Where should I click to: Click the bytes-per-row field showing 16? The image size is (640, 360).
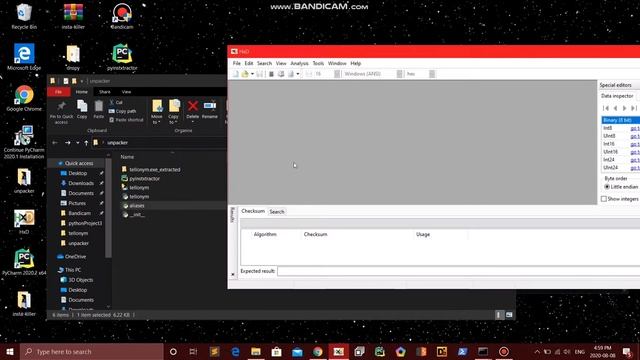tap(325, 74)
